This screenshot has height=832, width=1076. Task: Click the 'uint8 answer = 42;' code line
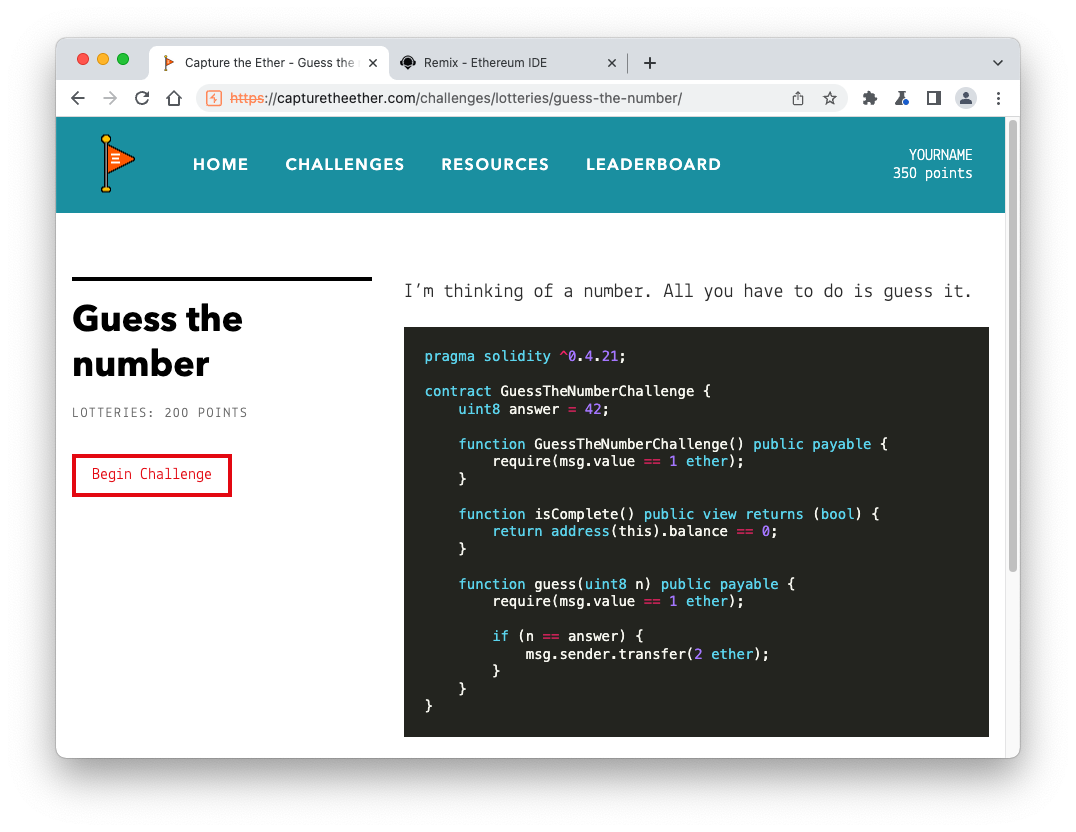coord(533,409)
